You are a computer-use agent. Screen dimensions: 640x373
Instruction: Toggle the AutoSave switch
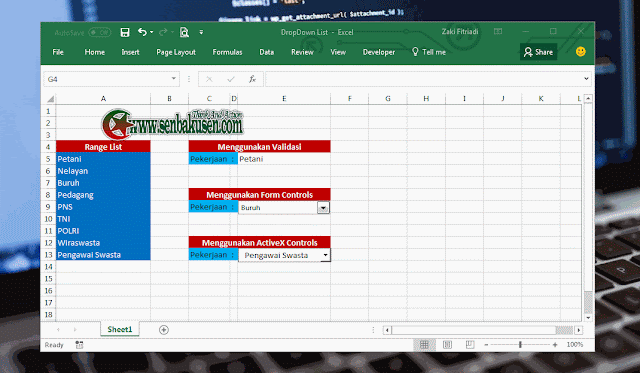click(x=100, y=32)
